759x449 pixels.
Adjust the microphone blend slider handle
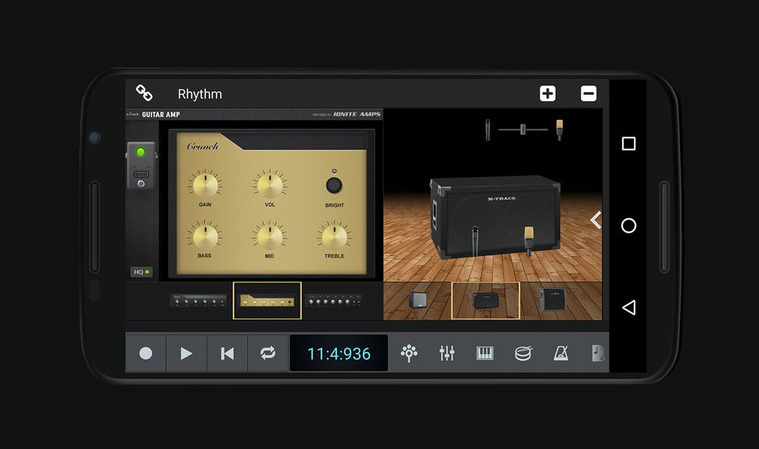click(x=523, y=129)
